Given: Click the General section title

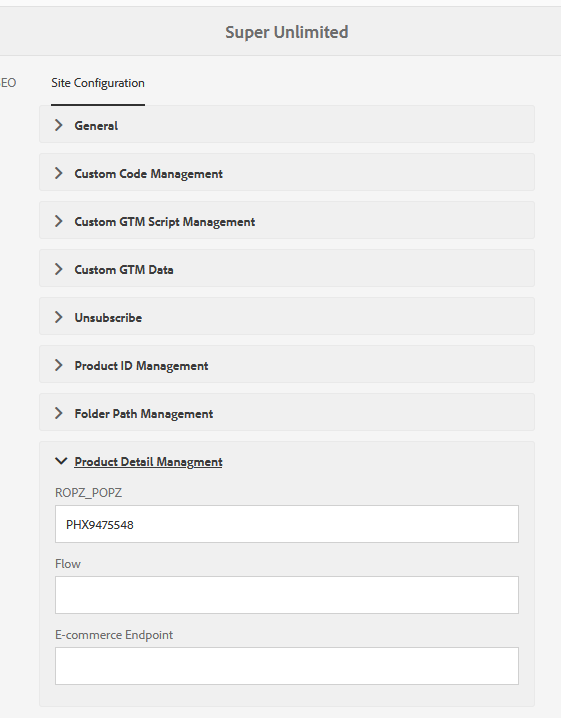Looking at the screenshot, I should click(96, 125).
